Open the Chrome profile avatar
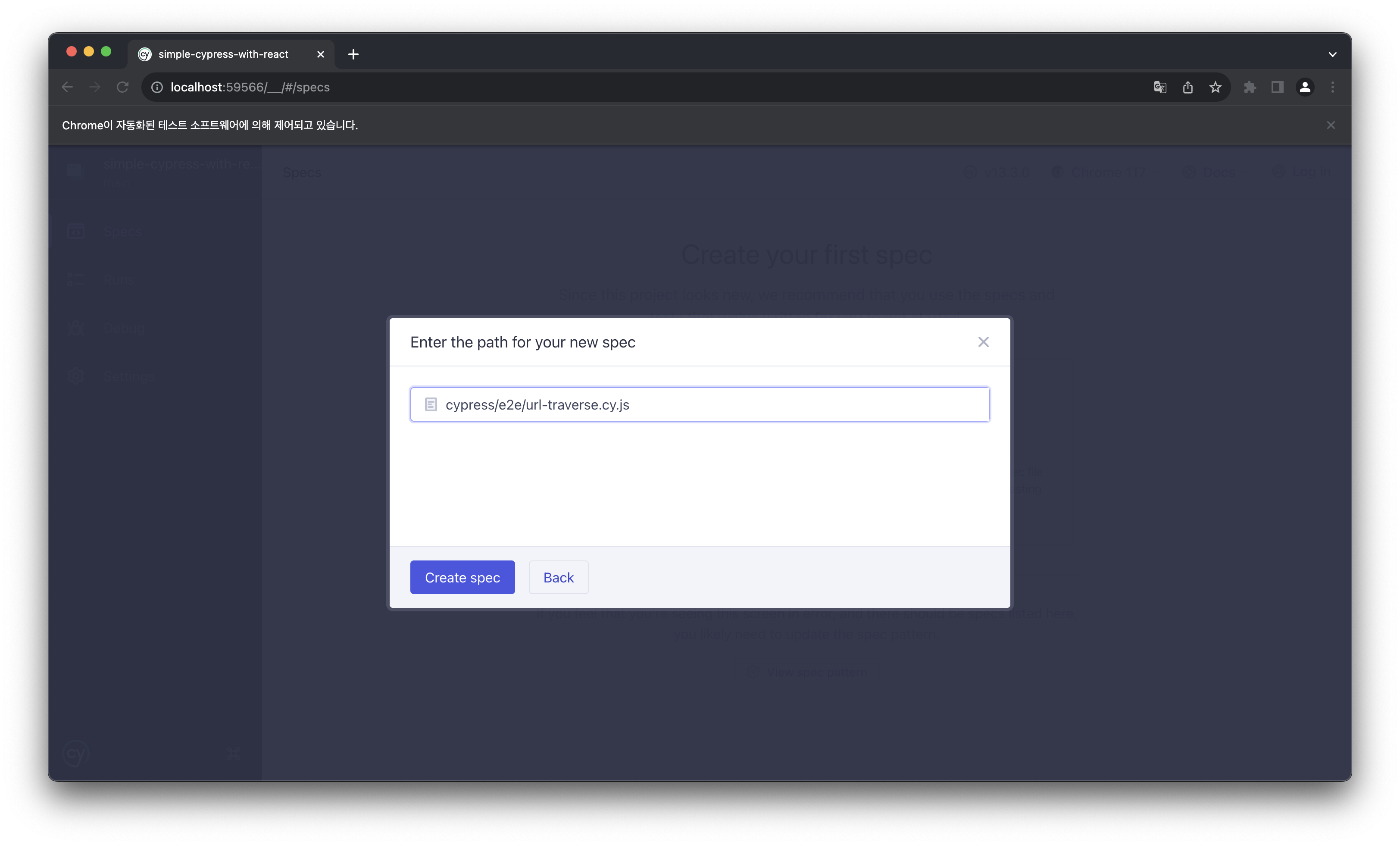Viewport: 1400px width, 845px height. pyautogui.click(x=1305, y=87)
